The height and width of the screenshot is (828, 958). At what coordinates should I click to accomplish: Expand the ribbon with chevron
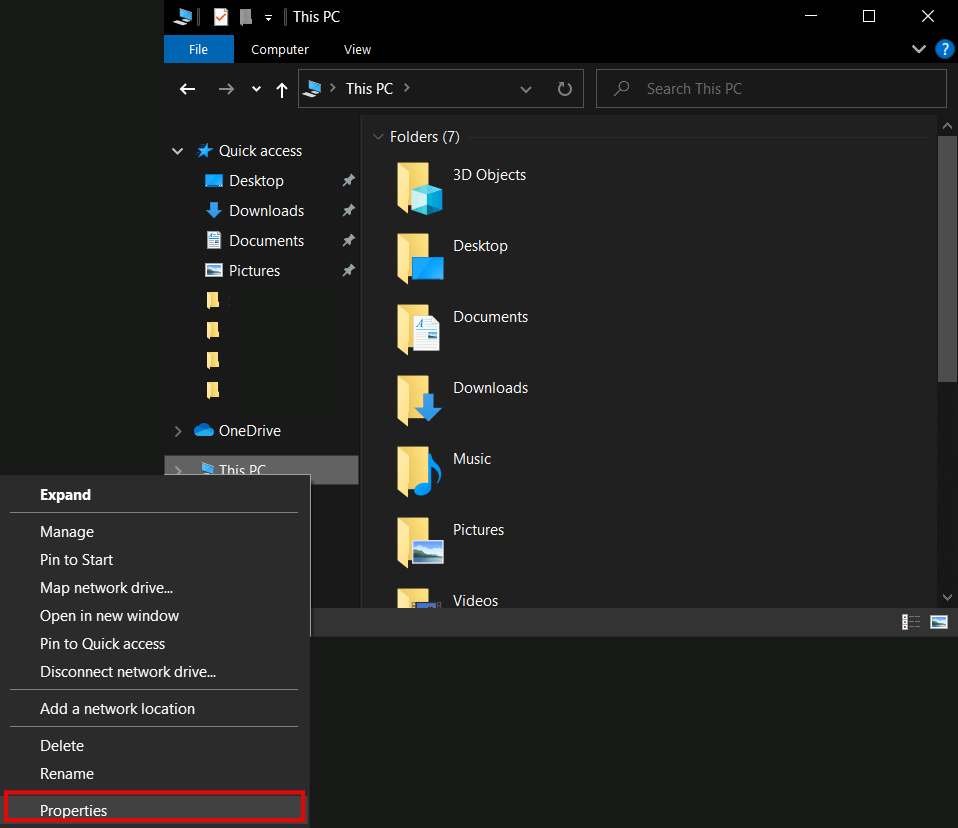click(918, 49)
